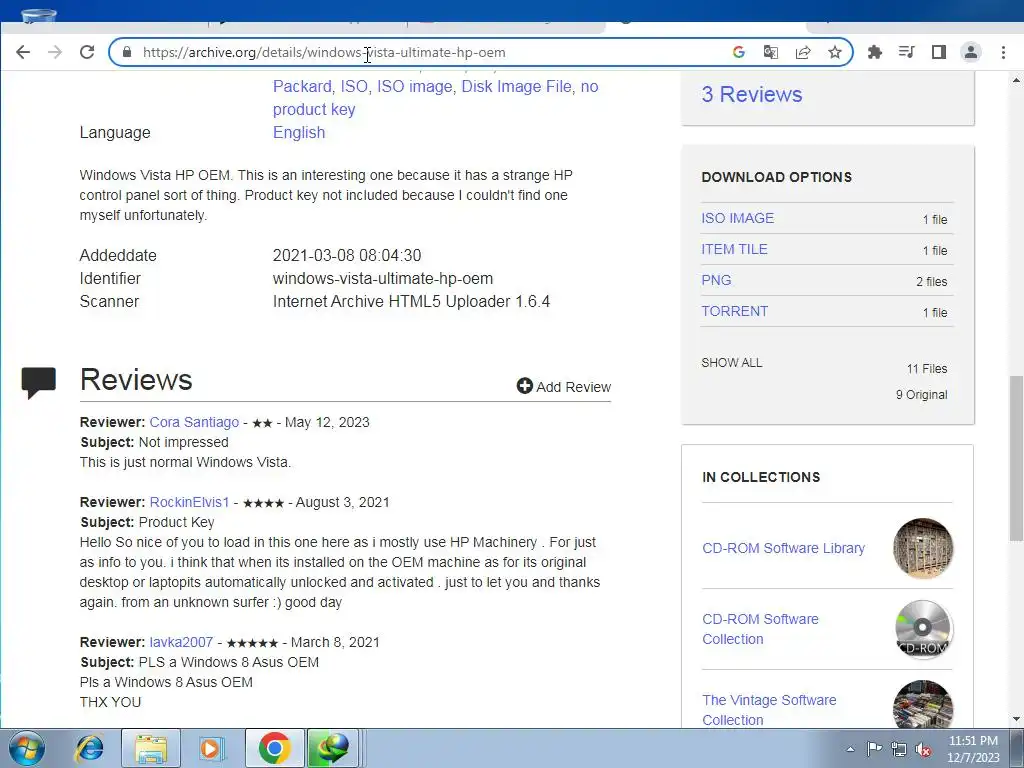
Task: Reload the archive.org page
Action: point(87,52)
